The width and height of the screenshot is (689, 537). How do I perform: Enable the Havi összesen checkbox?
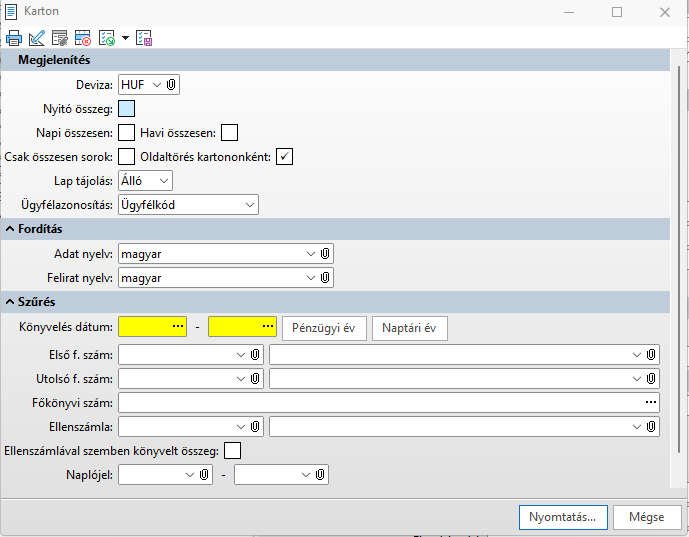(229, 132)
